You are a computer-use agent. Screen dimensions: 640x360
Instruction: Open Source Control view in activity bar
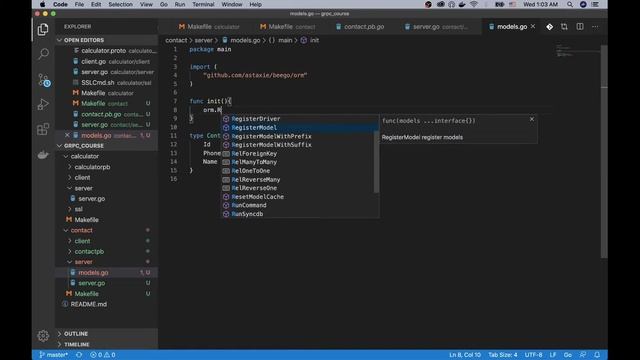tap(43, 80)
